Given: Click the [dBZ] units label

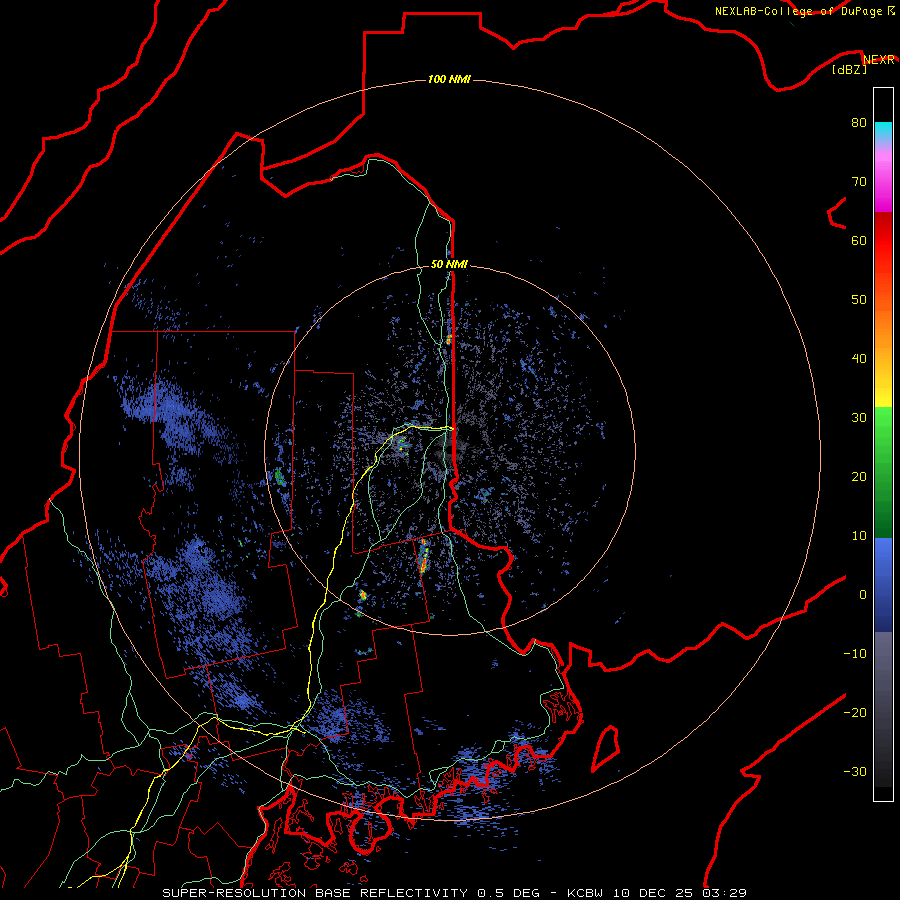Looking at the screenshot, I should coord(849,70).
